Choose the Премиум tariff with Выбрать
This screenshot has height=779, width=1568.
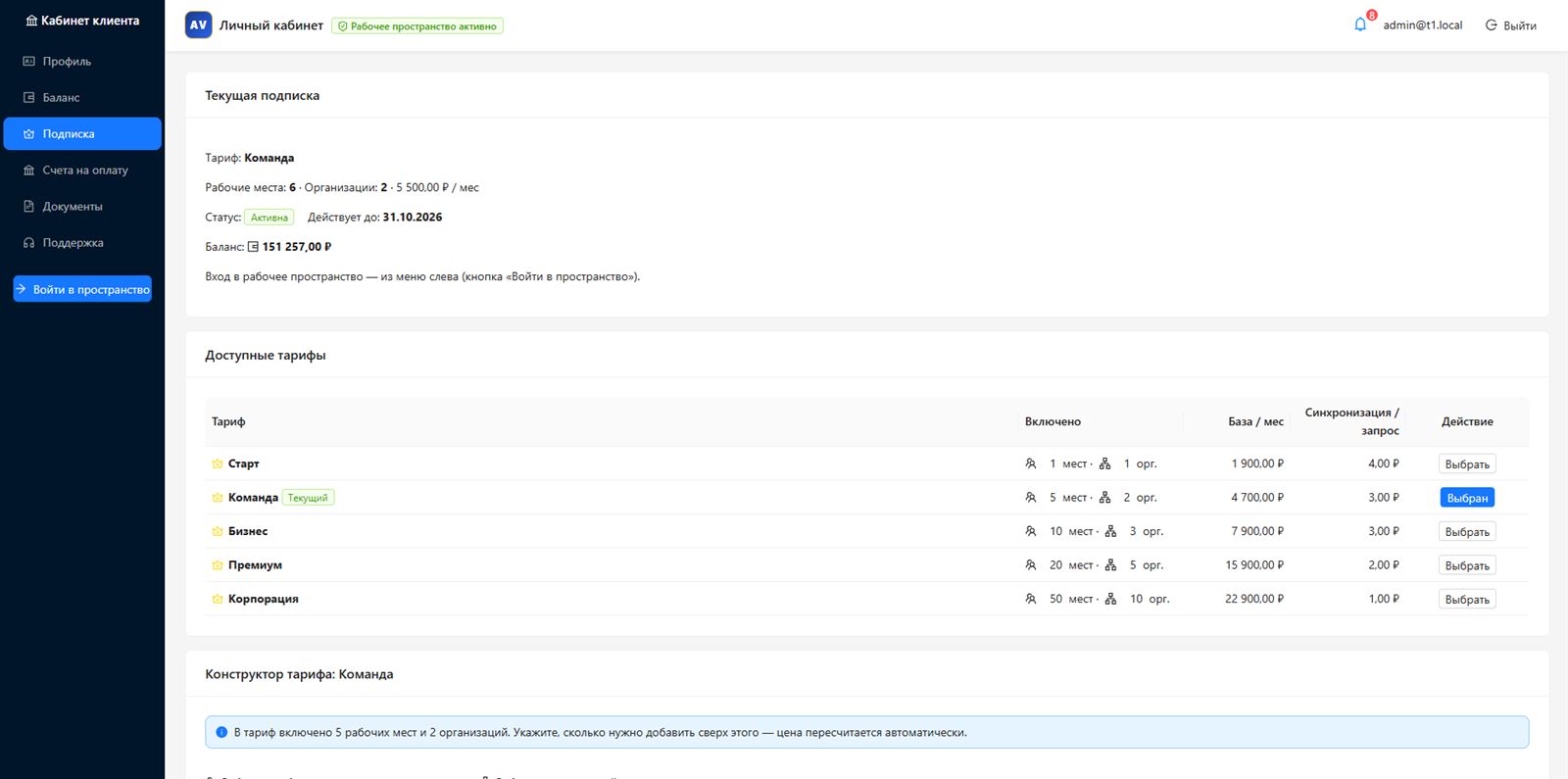pyautogui.click(x=1467, y=565)
